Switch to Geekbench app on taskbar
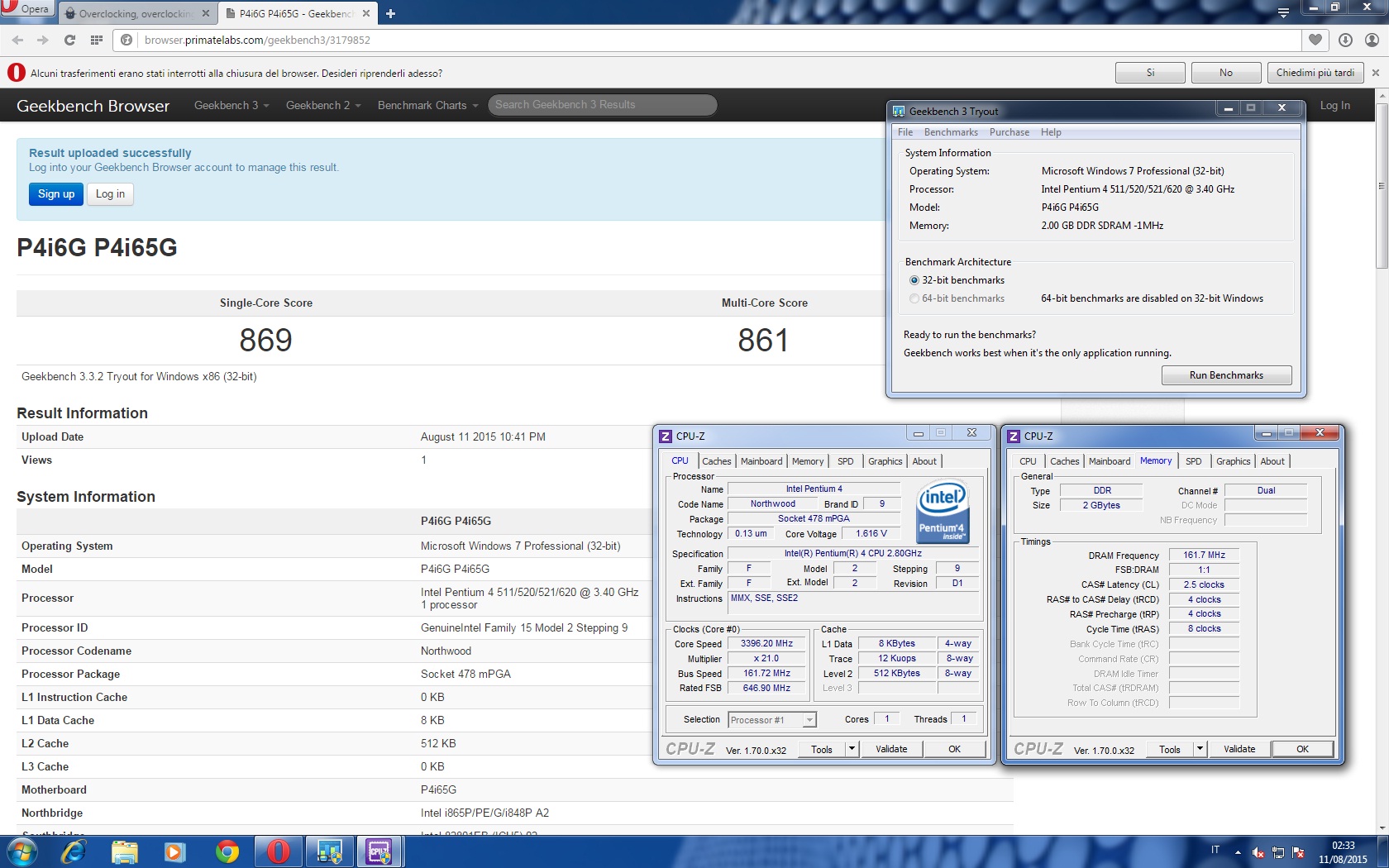This screenshot has height=868, width=1389. tap(329, 851)
